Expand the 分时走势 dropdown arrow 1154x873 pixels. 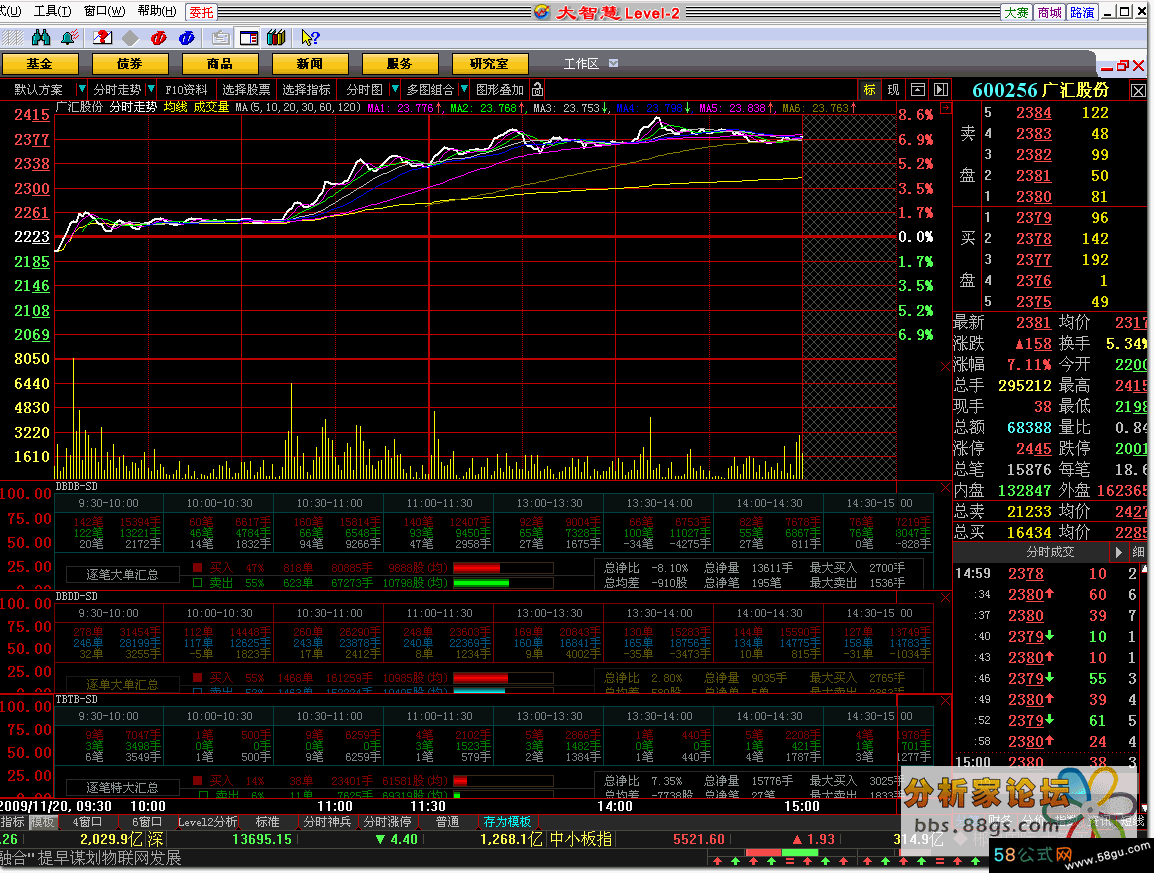tap(151, 89)
